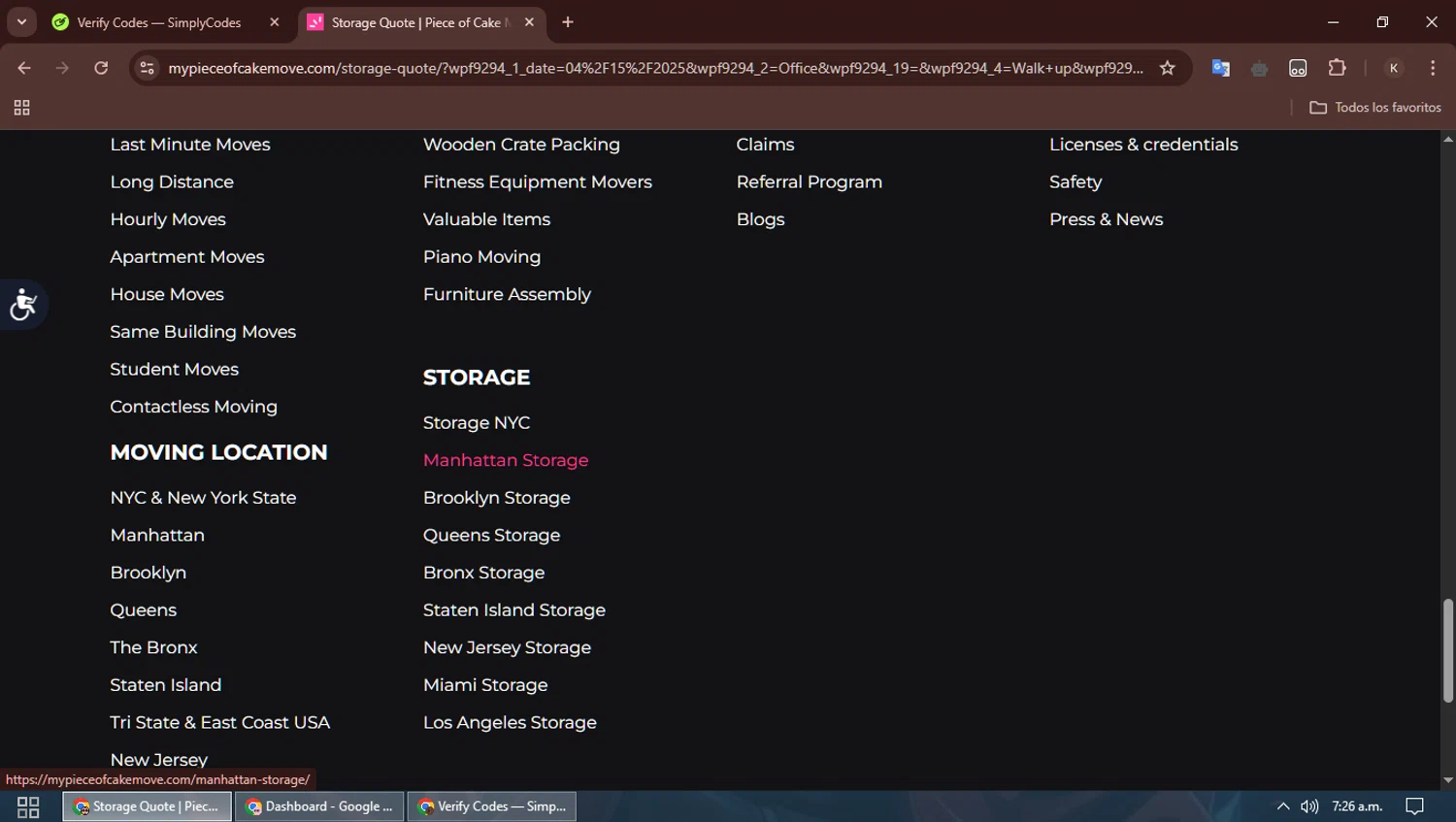Go to Same Building Moves
This screenshot has height=822, width=1456.
tap(203, 332)
